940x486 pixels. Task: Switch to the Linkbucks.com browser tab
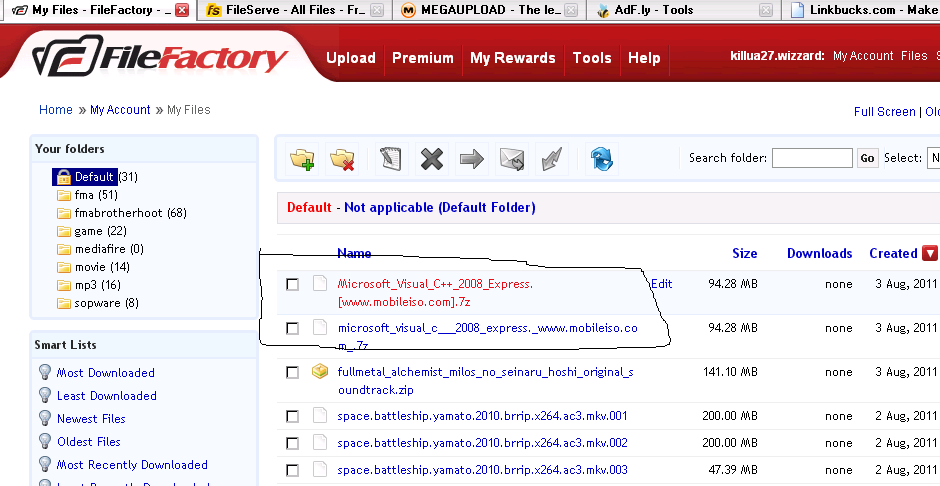coord(861,10)
